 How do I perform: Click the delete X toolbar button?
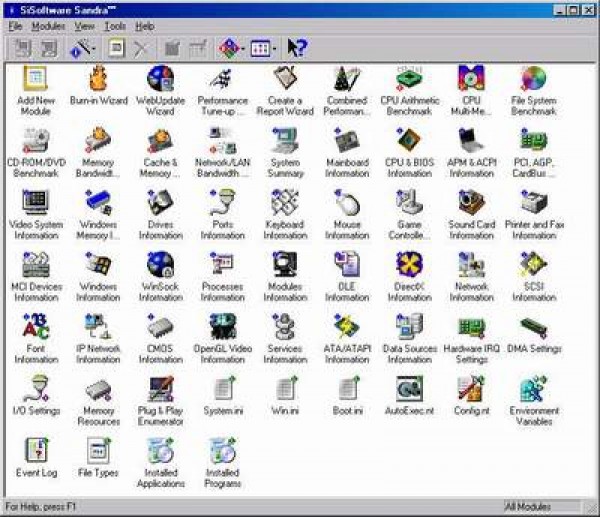click(x=141, y=48)
